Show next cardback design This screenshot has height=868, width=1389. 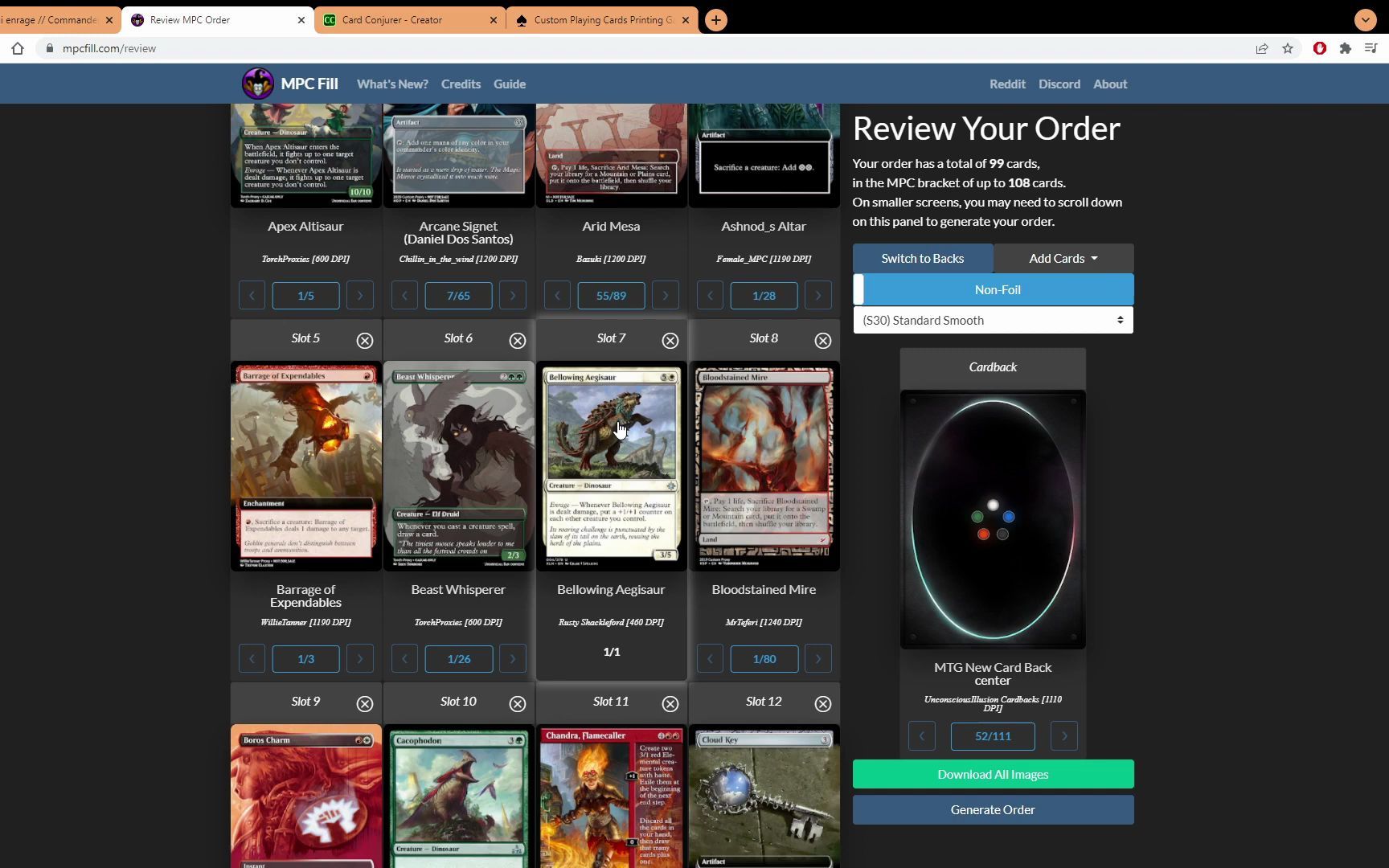pyautogui.click(x=1064, y=736)
